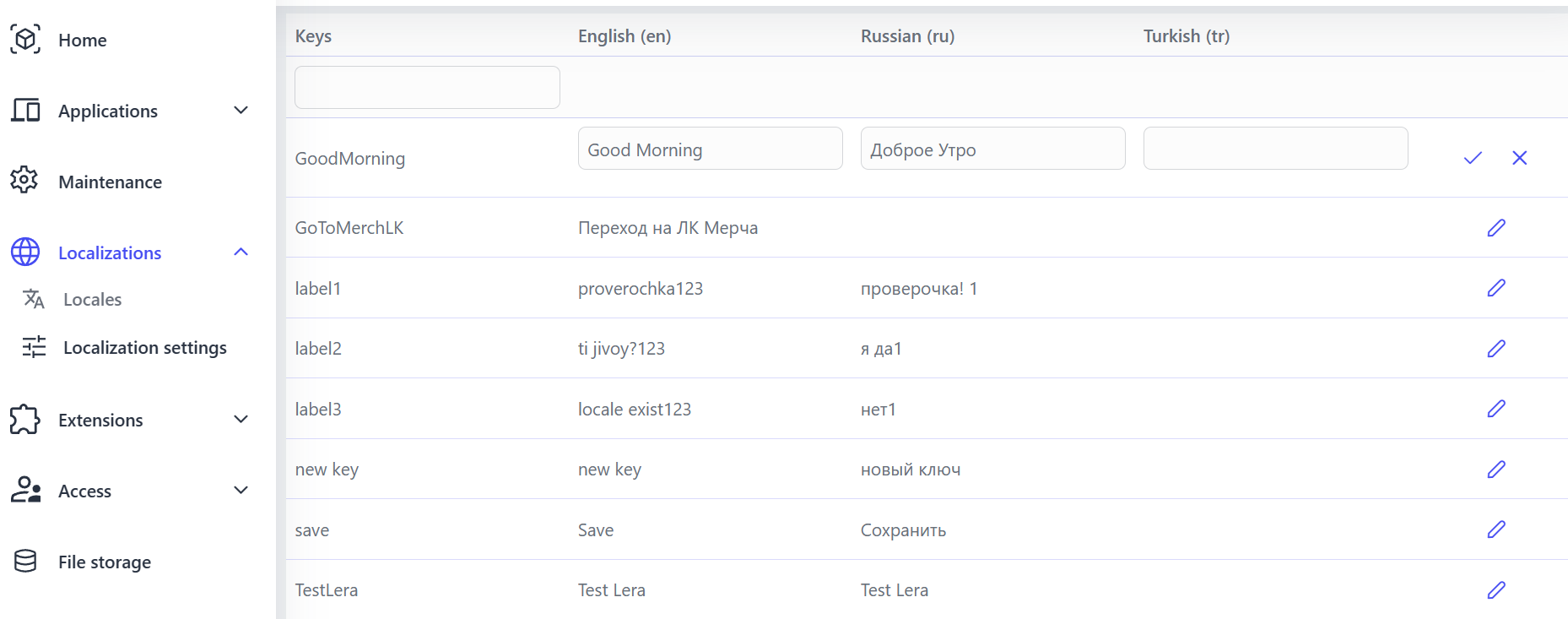Edit label2 translation using pencil icon
1568x619 pixels.
pos(1495,349)
